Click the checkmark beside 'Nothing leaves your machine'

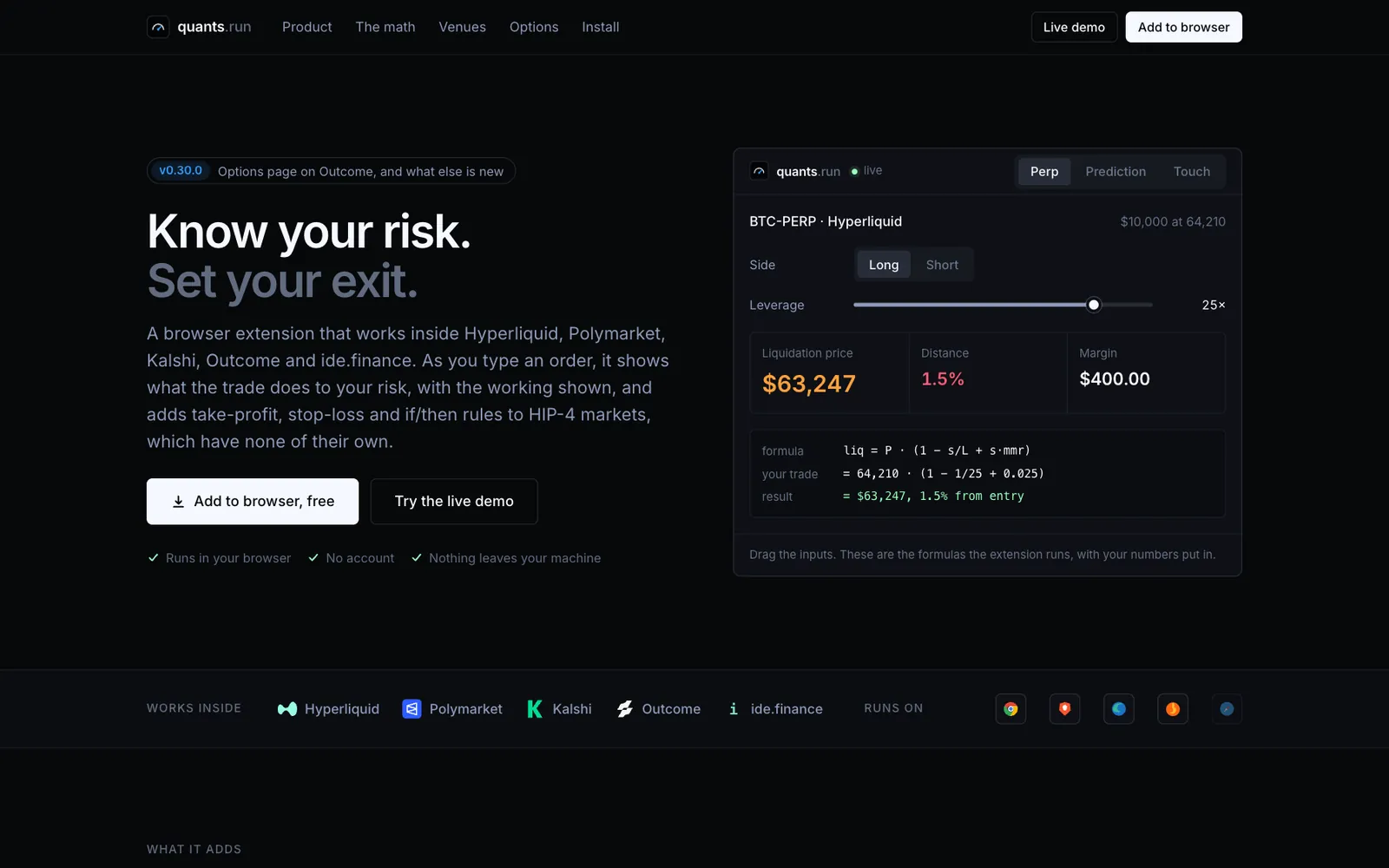click(417, 557)
